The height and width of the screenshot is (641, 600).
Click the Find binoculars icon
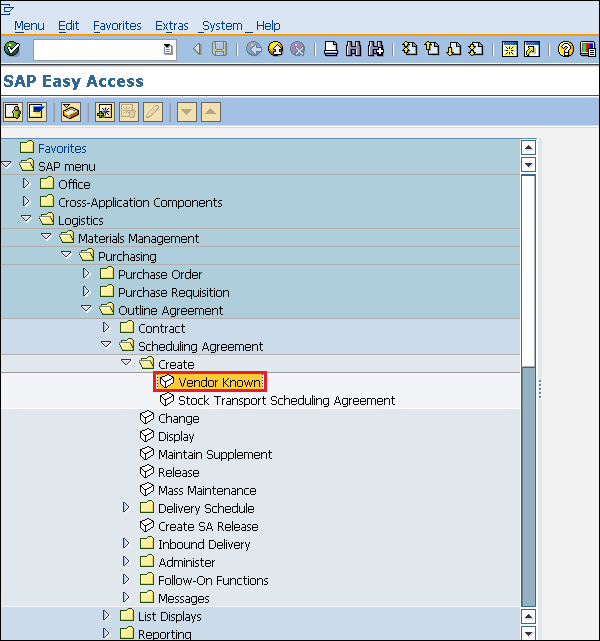point(353,49)
